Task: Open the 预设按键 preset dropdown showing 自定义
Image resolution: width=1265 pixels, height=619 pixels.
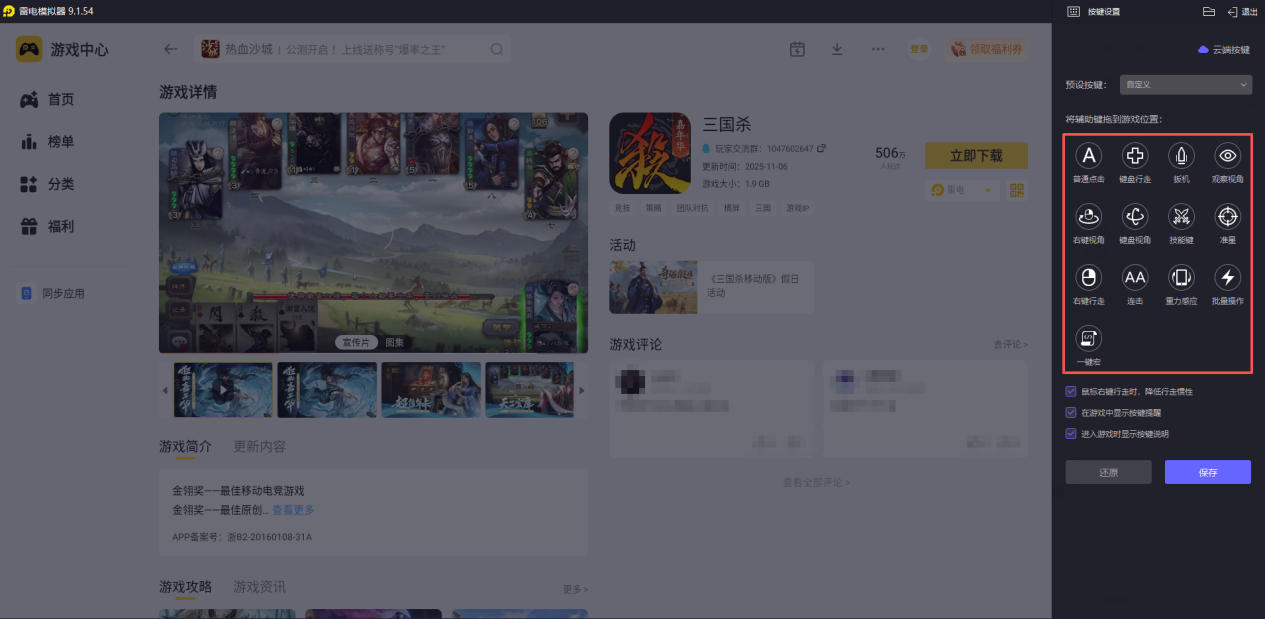Action: coord(1185,84)
